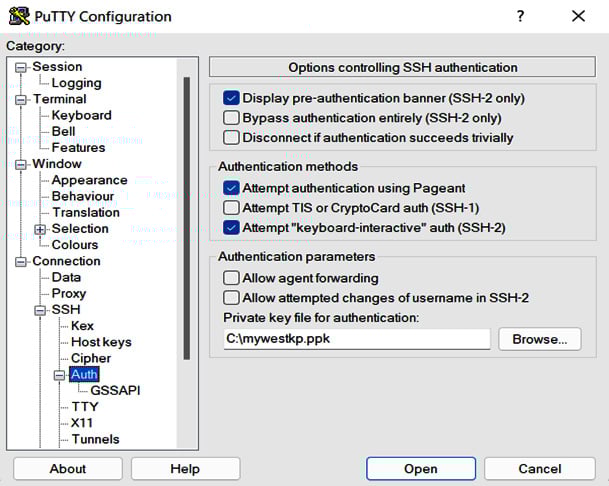Image resolution: width=609 pixels, height=486 pixels.
Task: Toggle Display pre-authentication banner checkbox
Action: pos(231,98)
